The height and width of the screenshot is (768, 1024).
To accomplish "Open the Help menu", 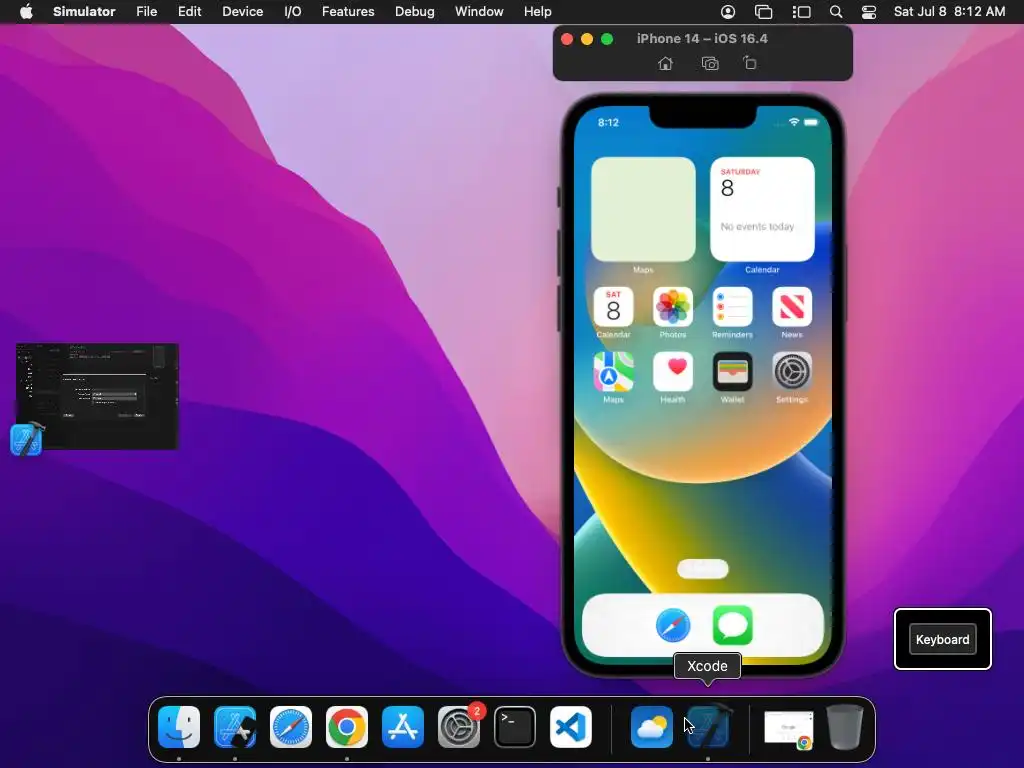I will click(537, 12).
